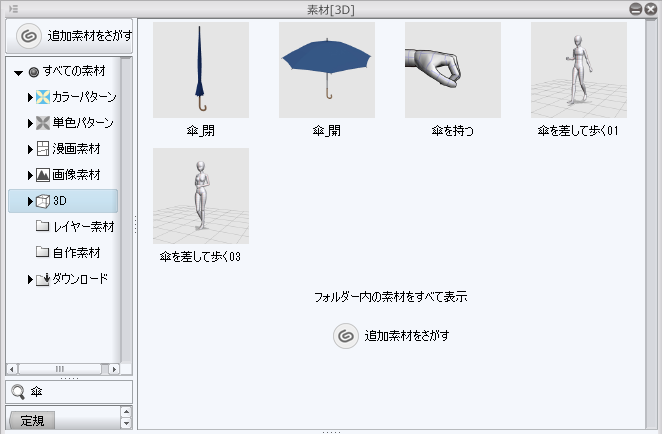Expand the 画像素材 folder arrow
This screenshot has width=662, height=434.
(x=30, y=175)
